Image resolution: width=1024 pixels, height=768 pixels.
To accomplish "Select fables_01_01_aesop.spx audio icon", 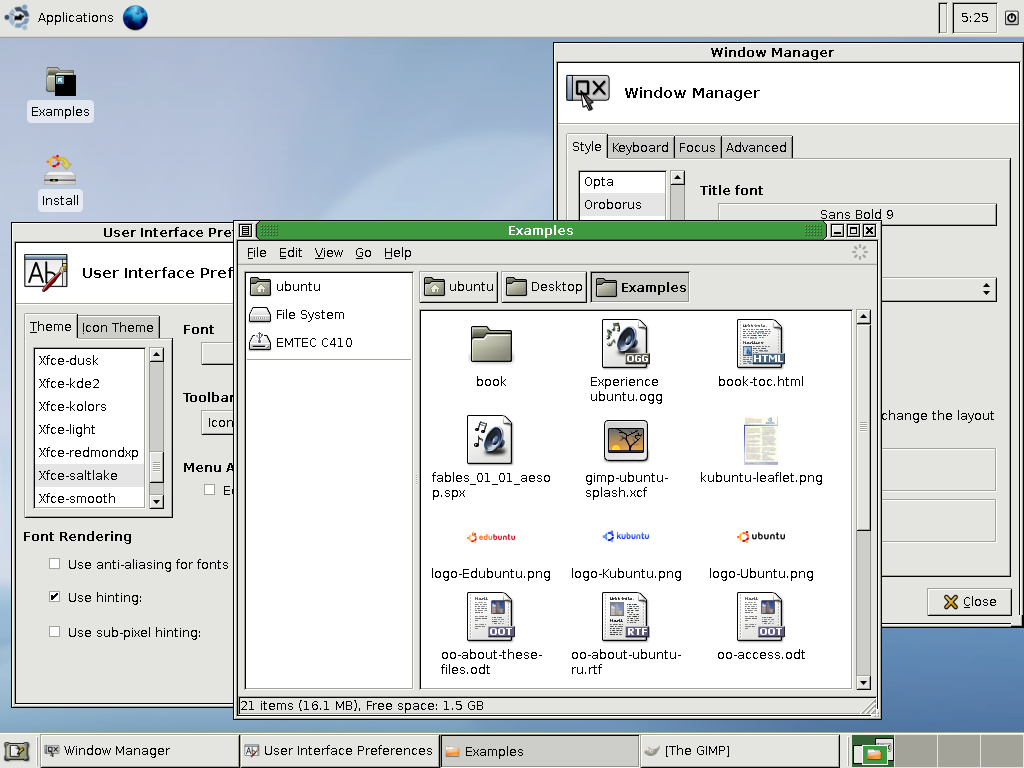I will [x=490, y=440].
